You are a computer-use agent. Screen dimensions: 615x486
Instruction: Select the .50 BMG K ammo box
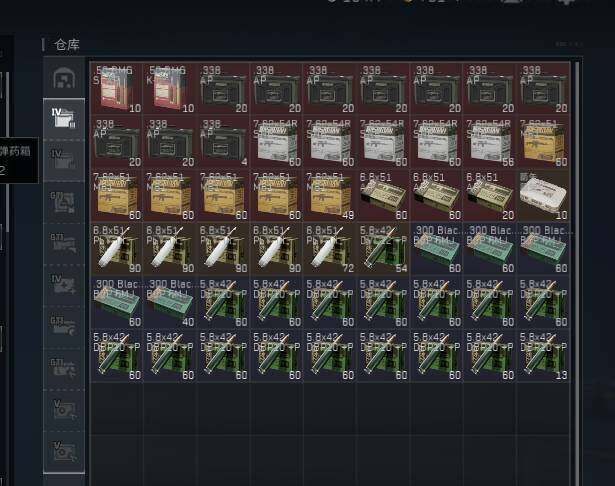pyautogui.click(x=170, y=88)
